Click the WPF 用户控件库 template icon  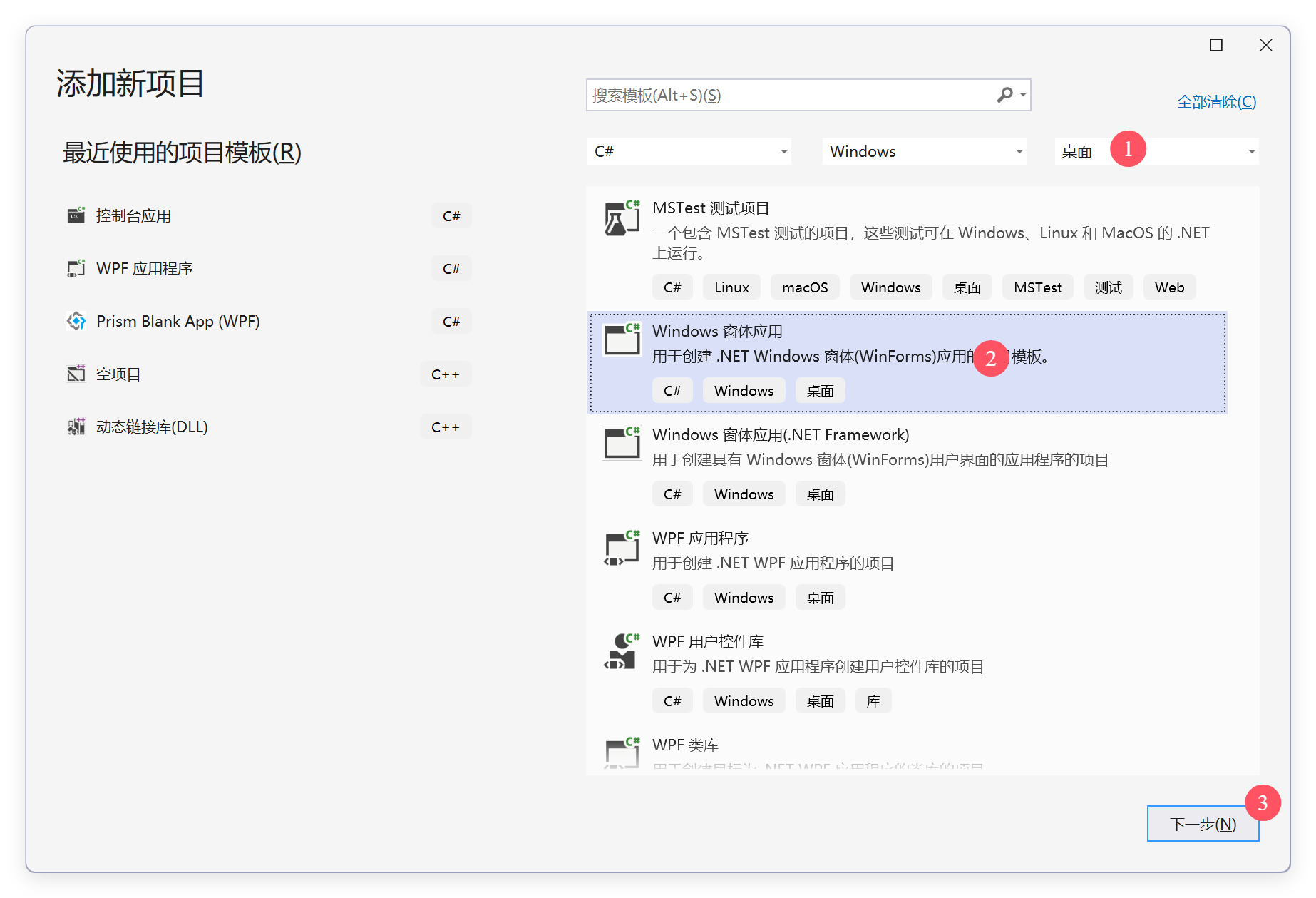coord(622,650)
